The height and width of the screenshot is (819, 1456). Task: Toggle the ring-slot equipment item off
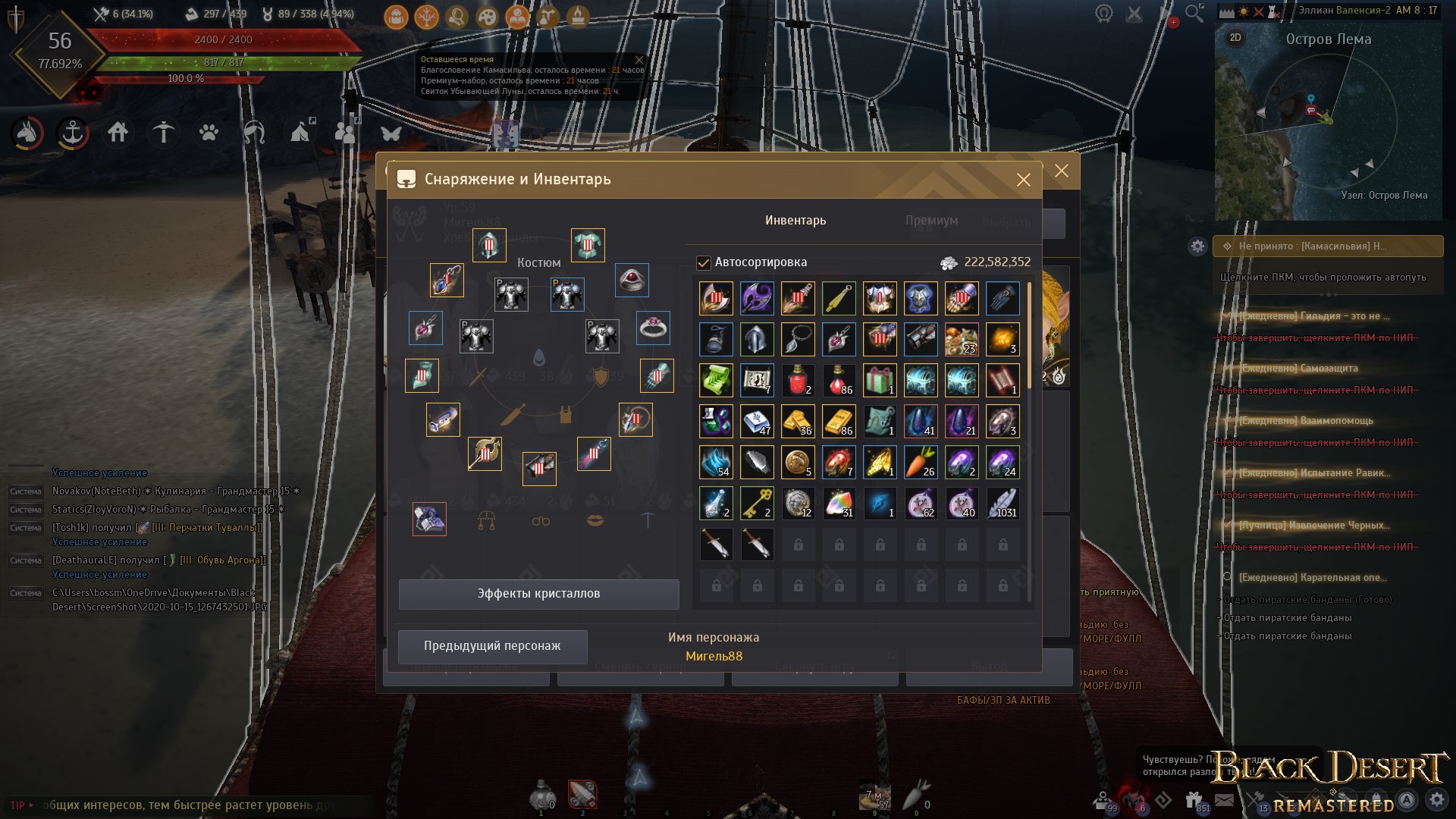[x=653, y=328]
